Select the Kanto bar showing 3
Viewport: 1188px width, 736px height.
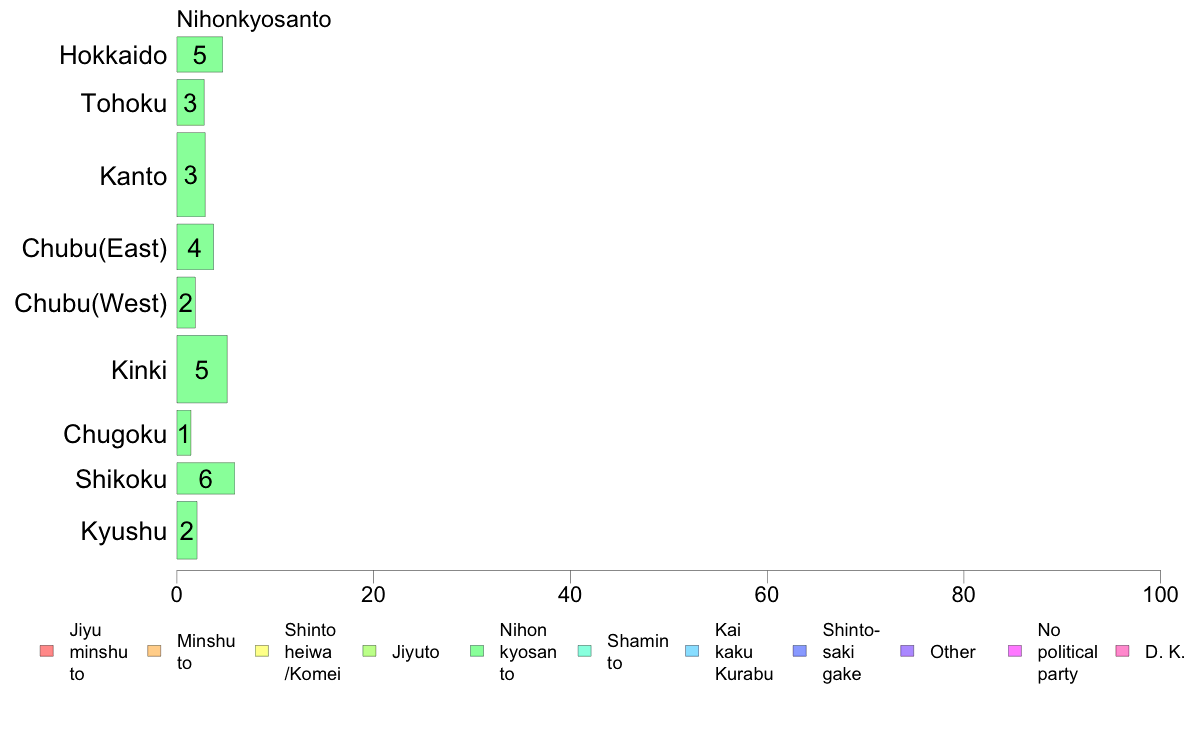(x=191, y=174)
